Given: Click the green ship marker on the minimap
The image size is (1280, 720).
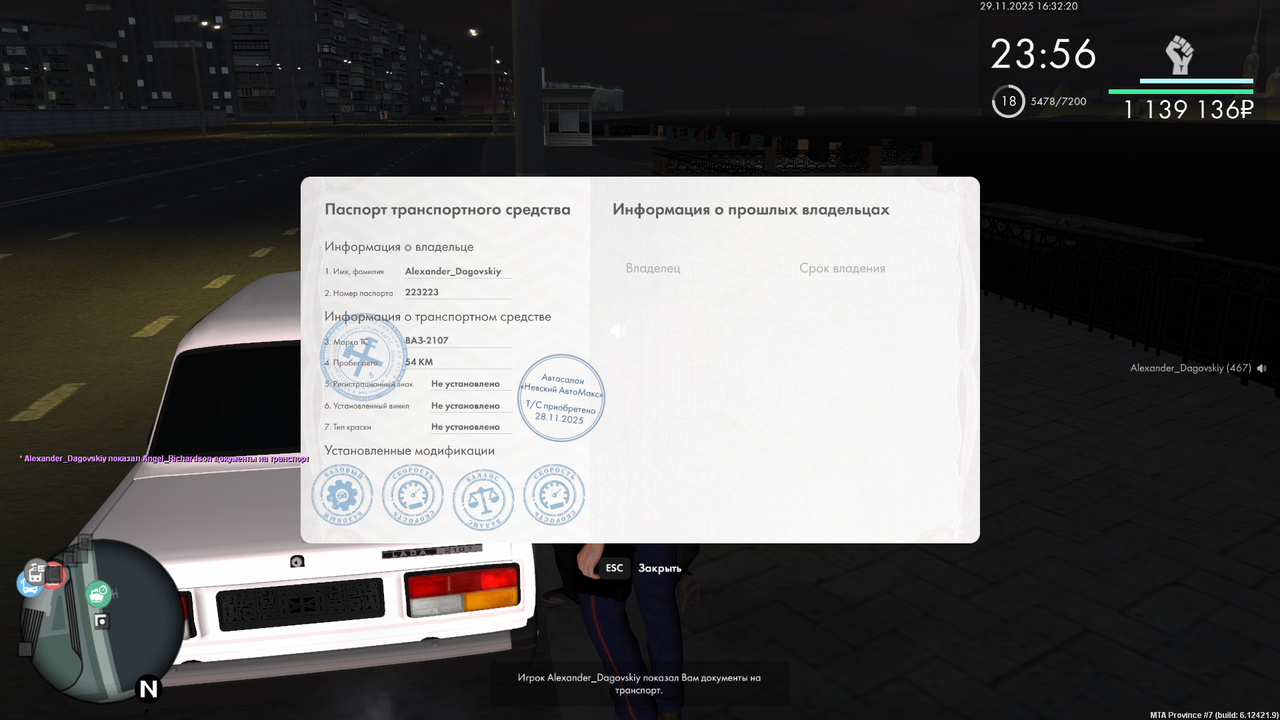Looking at the screenshot, I should coord(97,595).
